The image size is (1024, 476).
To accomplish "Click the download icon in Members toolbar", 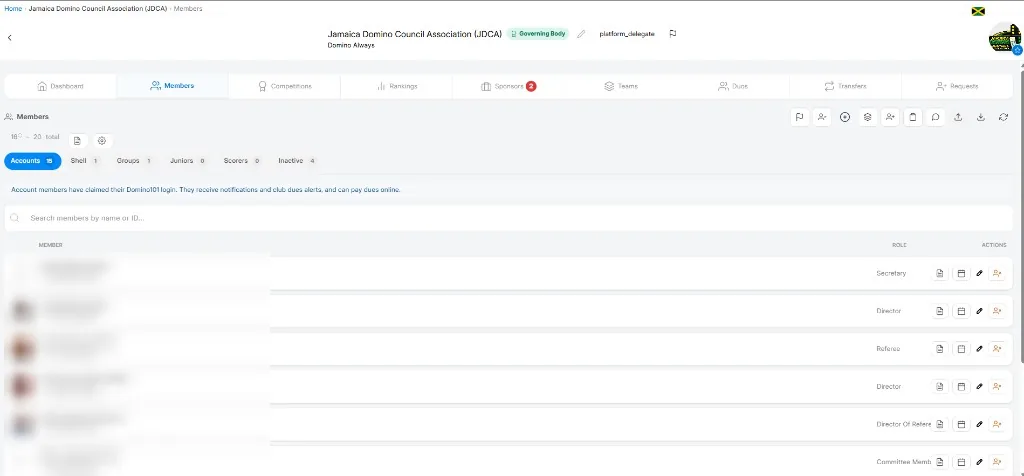I will [981, 118].
